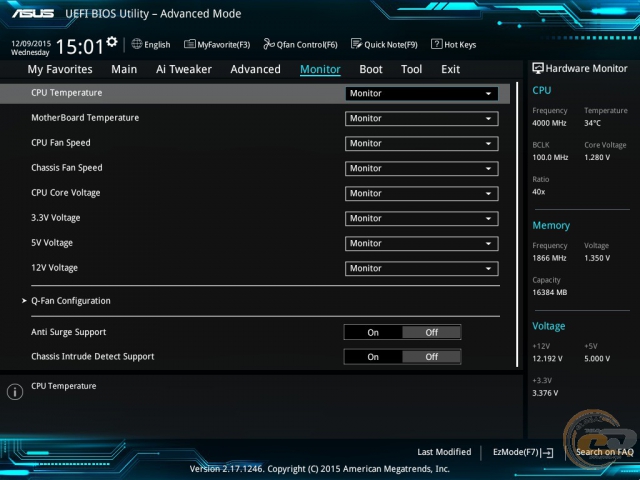Image resolution: width=640 pixels, height=480 pixels.
Task: Switch to the My Favorites tab
Action: [60, 69]
